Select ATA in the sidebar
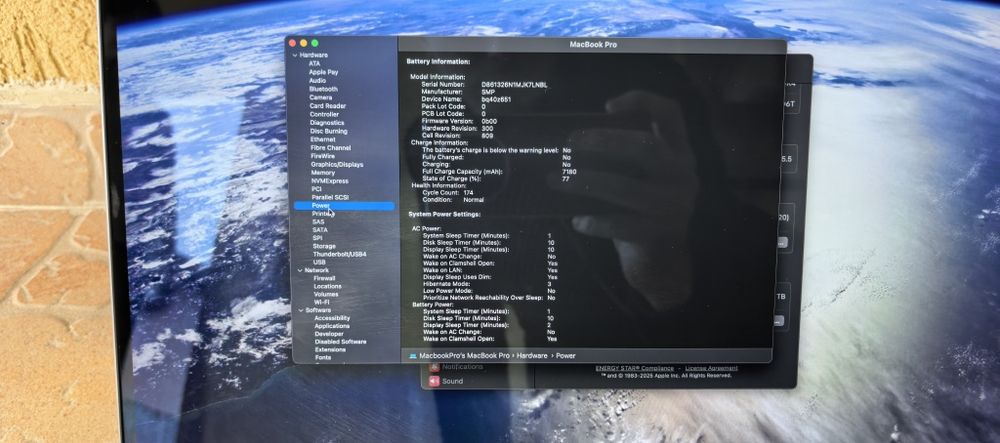The height and width of the screenshot is (443, 1000). [314, 64]
